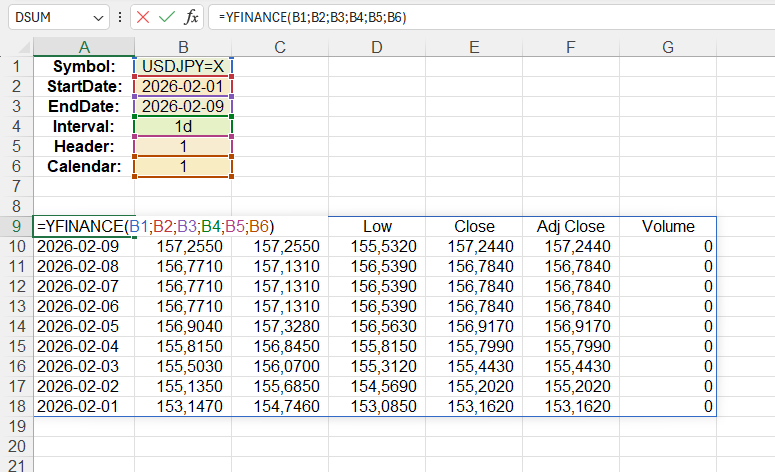
Task: Select row 7 header
Action: tap(16, 186)
